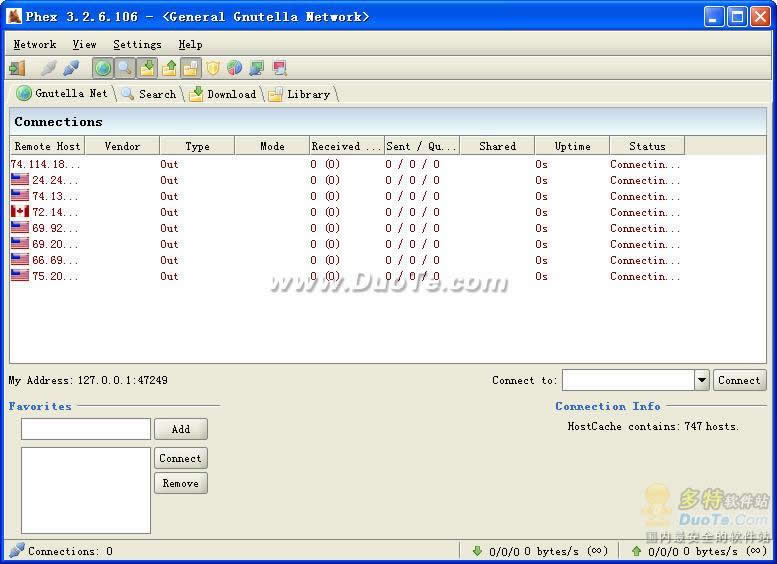
Task: Switch to the Library tab
Action: pyautogui.click(x=300, y=94)
